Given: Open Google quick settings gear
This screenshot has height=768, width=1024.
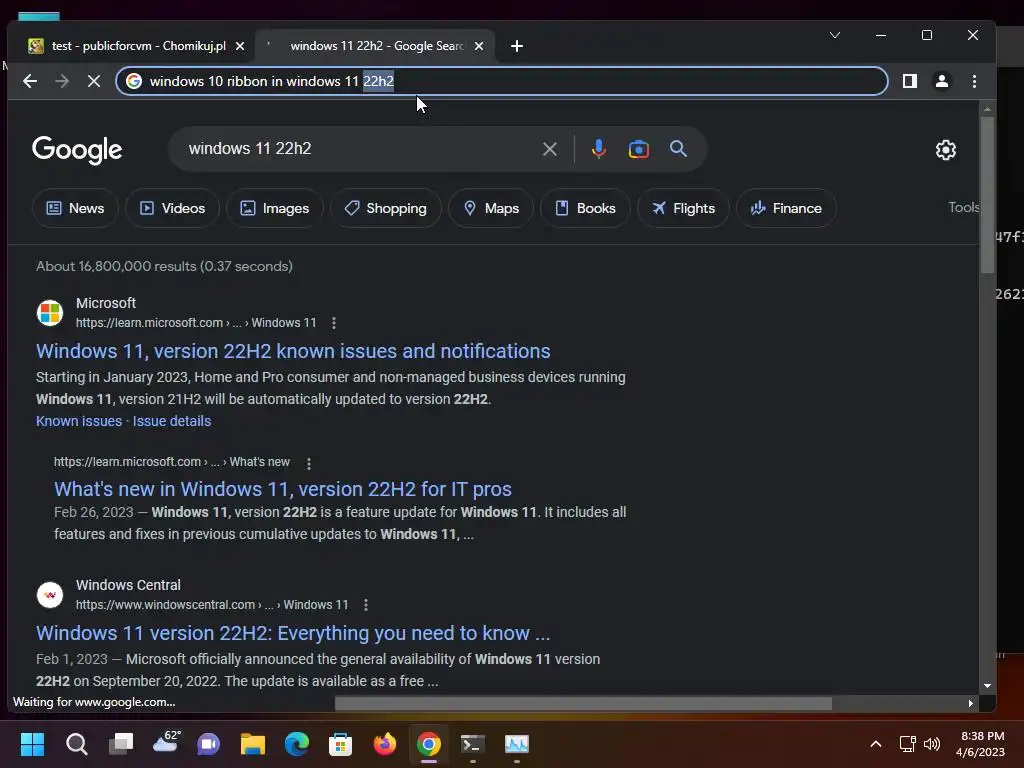Looking at the screenshot, I should [946, 150].
